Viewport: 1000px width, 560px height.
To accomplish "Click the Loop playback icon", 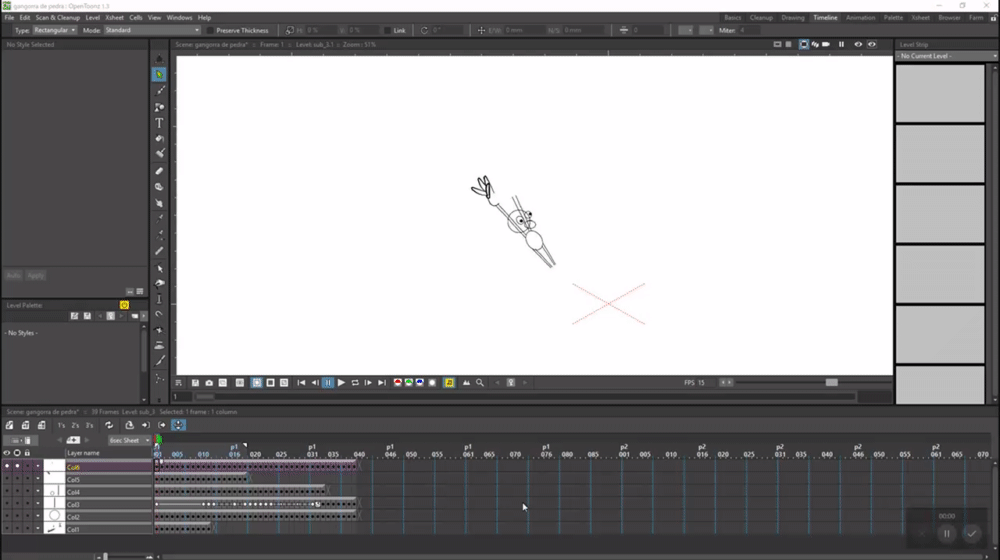I will point(355,383).
